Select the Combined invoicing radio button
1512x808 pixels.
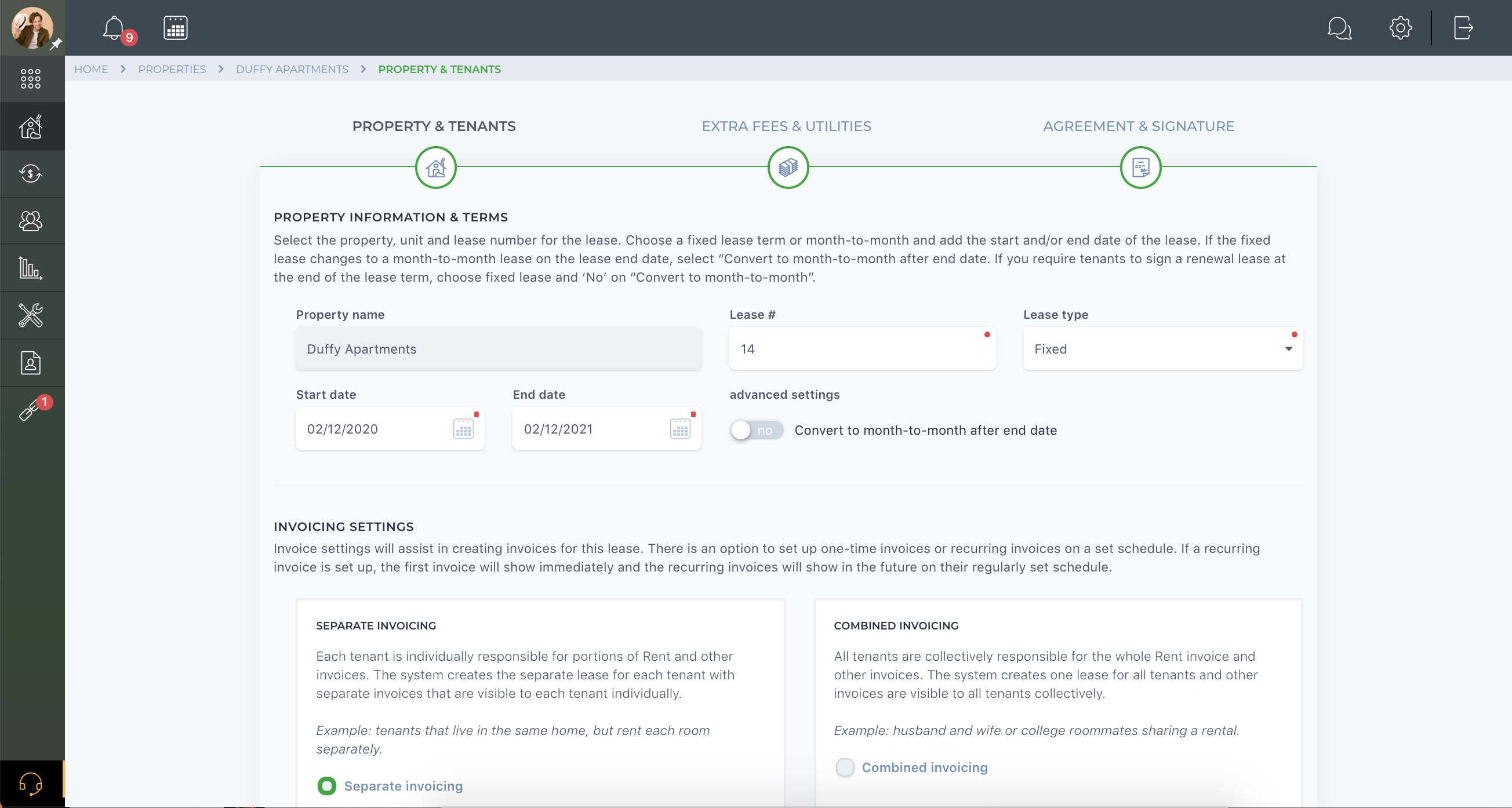point(844,767)
